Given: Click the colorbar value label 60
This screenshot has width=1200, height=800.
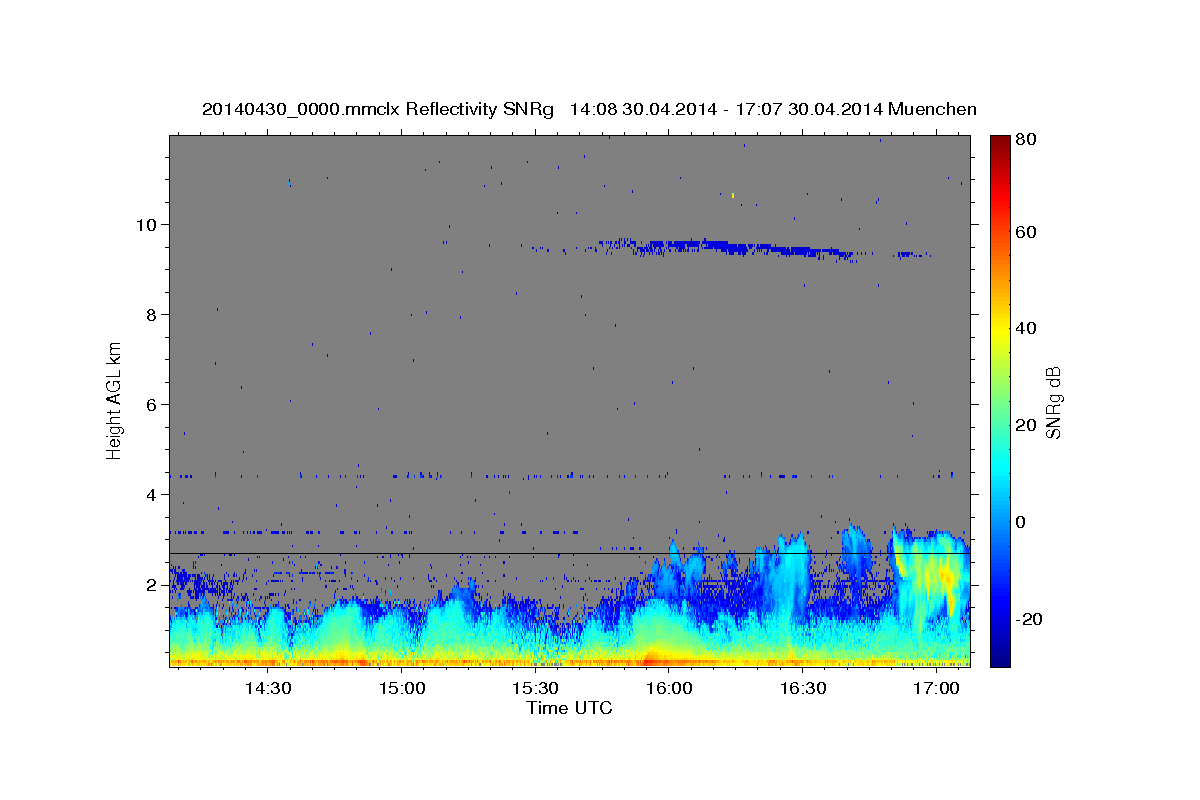Looking at the screenshot, I should click(1025, 232).
